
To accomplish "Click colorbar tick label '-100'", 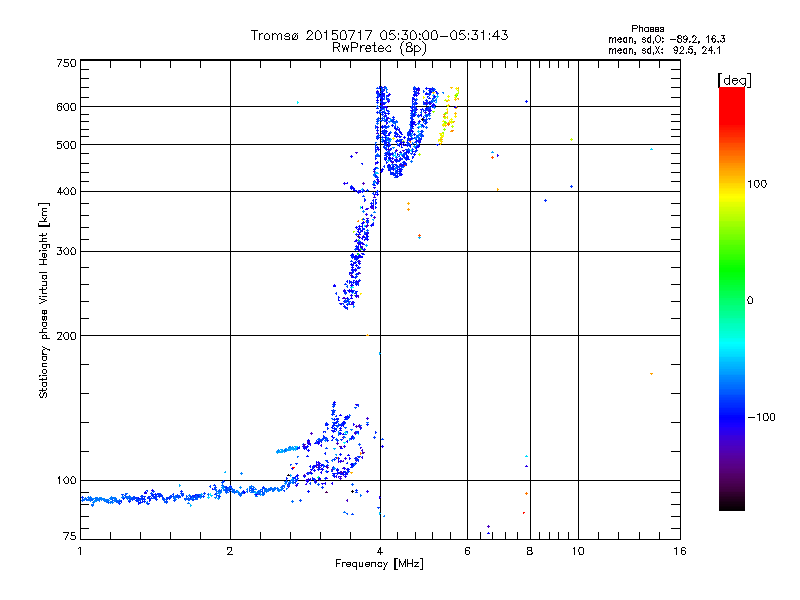I will pyautogui.click(x=761, y=417).
